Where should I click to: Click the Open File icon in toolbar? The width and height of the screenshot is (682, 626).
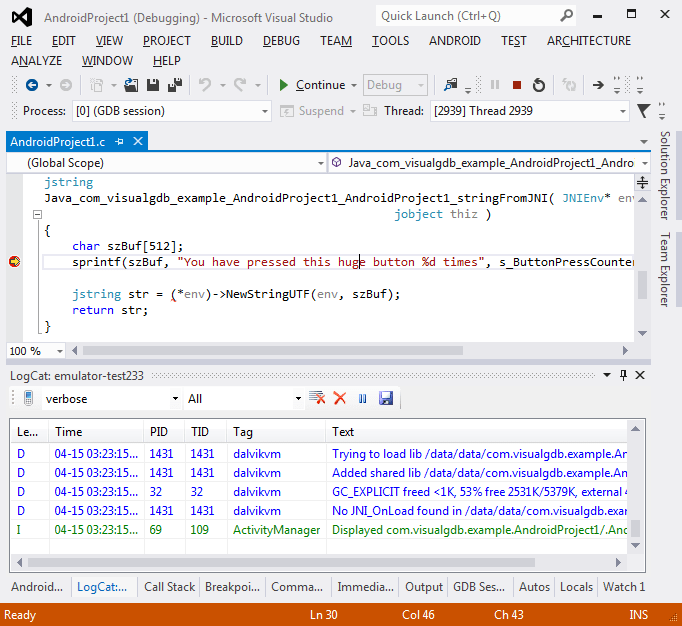coord(131,85)
